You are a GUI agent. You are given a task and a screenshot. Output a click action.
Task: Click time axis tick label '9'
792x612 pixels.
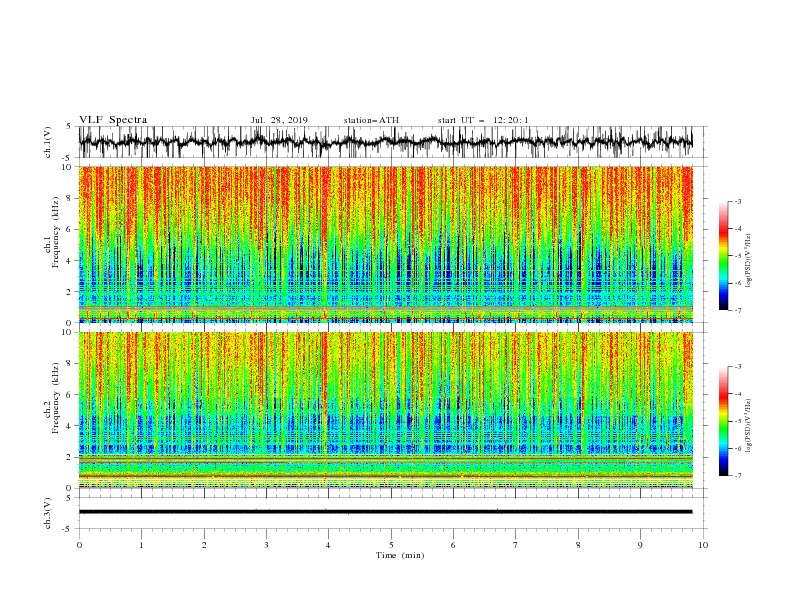click(640, 545)
